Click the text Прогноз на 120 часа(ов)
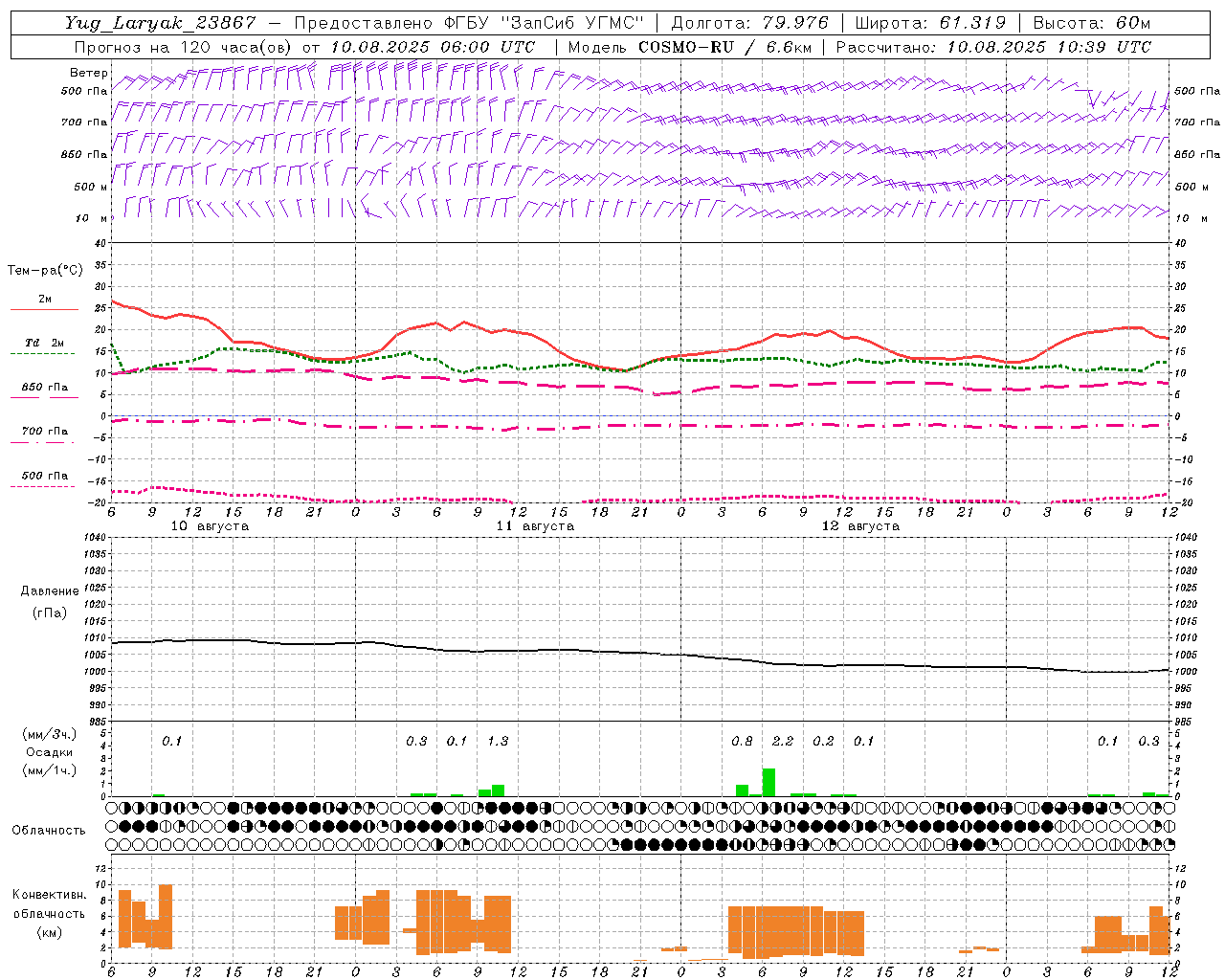 pos(184,47)
